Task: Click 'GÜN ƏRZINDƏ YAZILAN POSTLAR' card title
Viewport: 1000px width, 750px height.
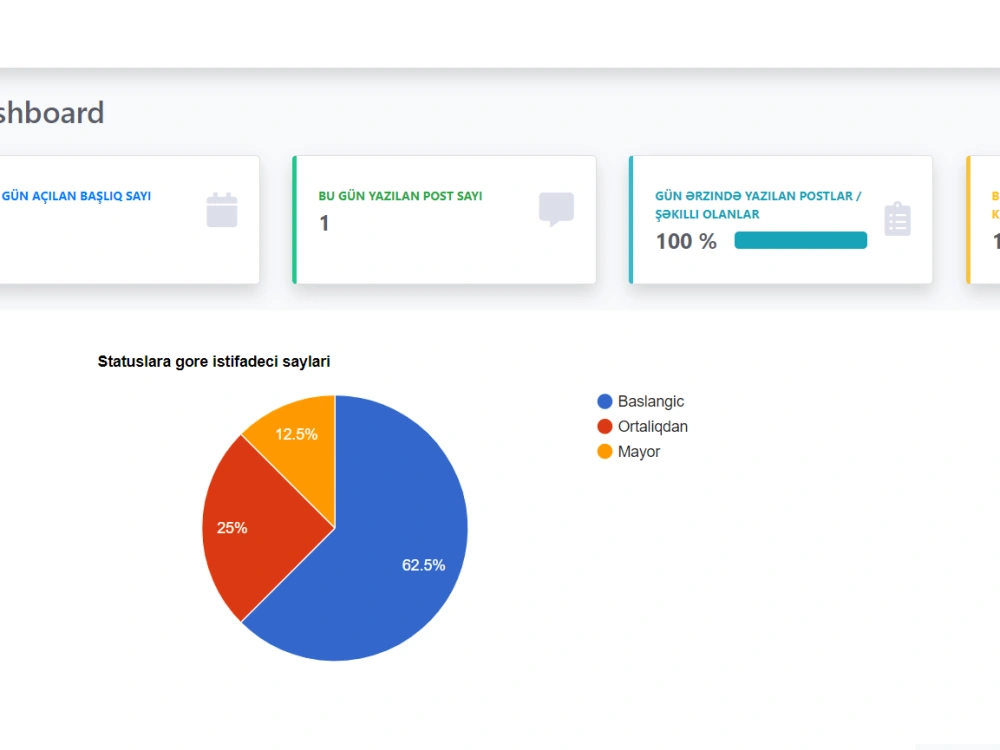Action: point(758,205)
